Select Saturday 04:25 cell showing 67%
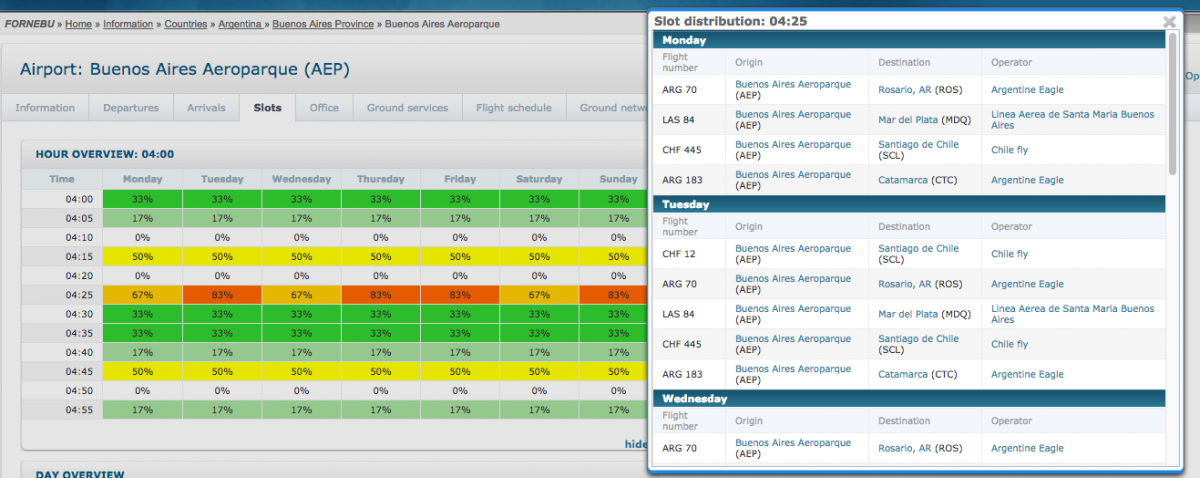 click(x=539, y=295)
